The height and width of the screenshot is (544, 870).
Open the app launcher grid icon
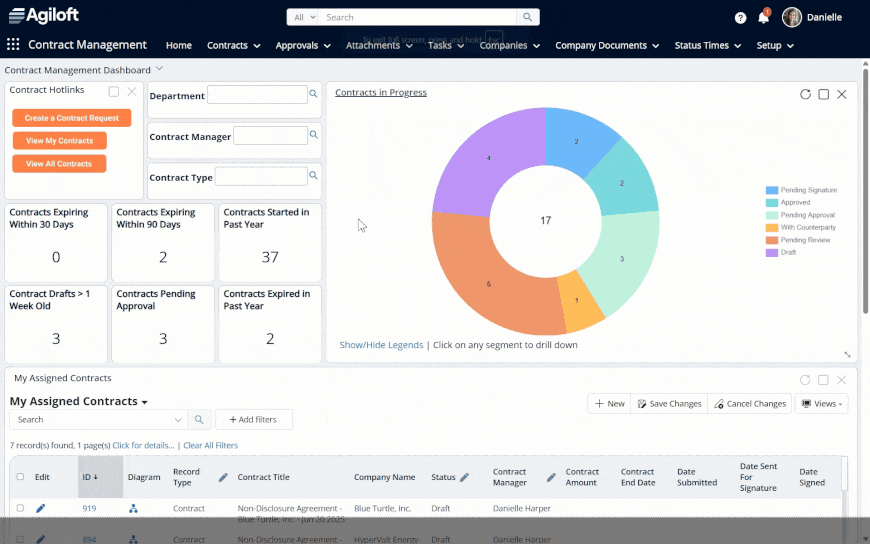13,44
